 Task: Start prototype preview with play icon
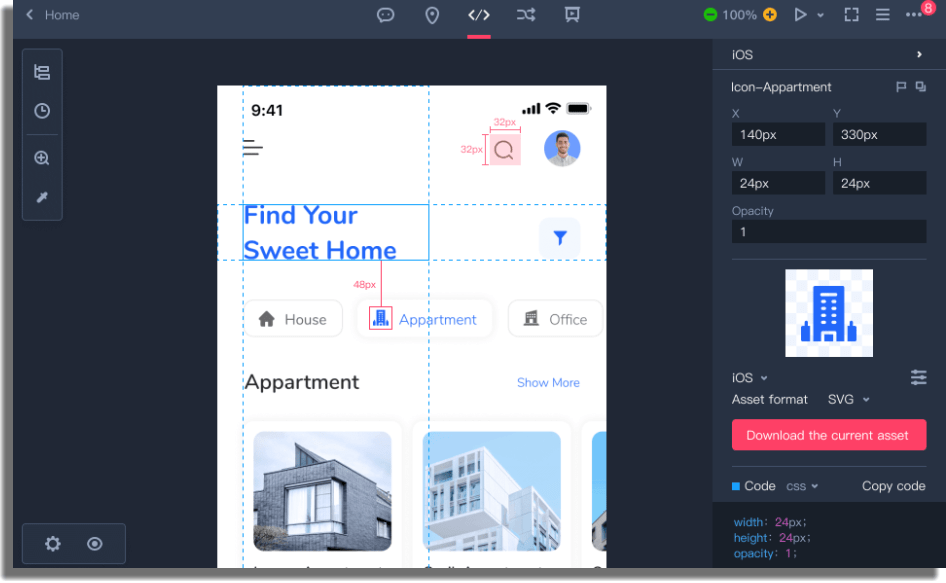pos(800,14)
